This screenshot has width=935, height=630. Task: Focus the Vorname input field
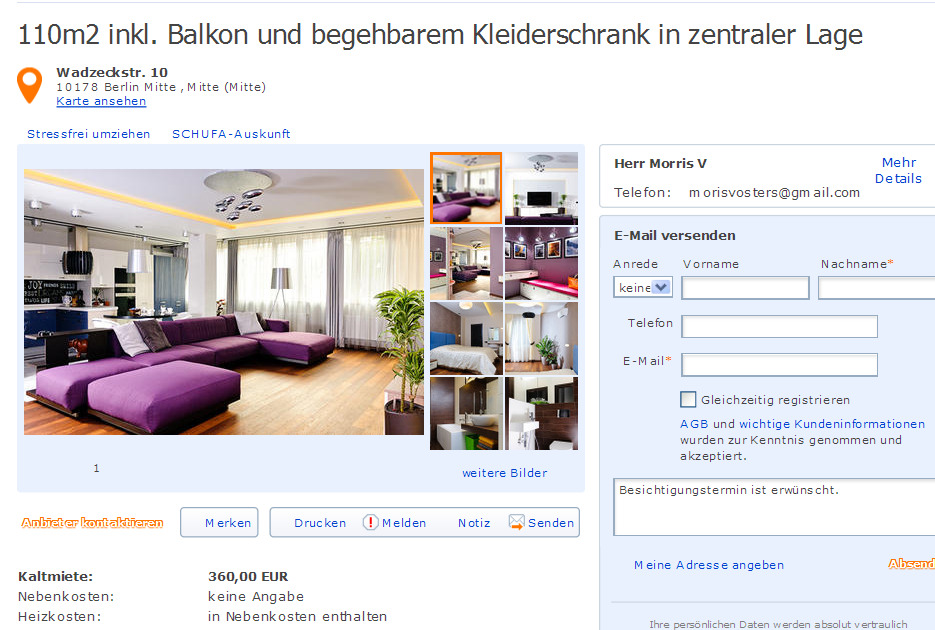745,288
